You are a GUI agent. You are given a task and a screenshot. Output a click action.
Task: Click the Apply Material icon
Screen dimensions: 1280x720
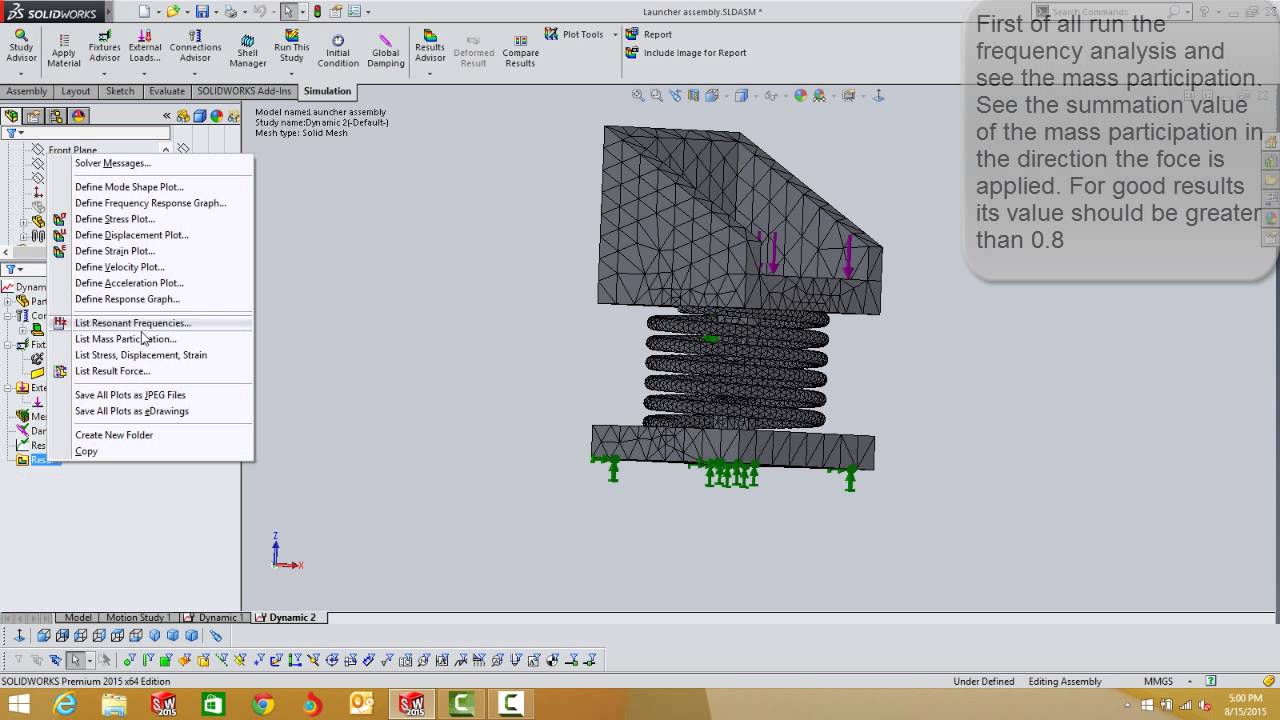pyautogui.click(x=64, y=50)
